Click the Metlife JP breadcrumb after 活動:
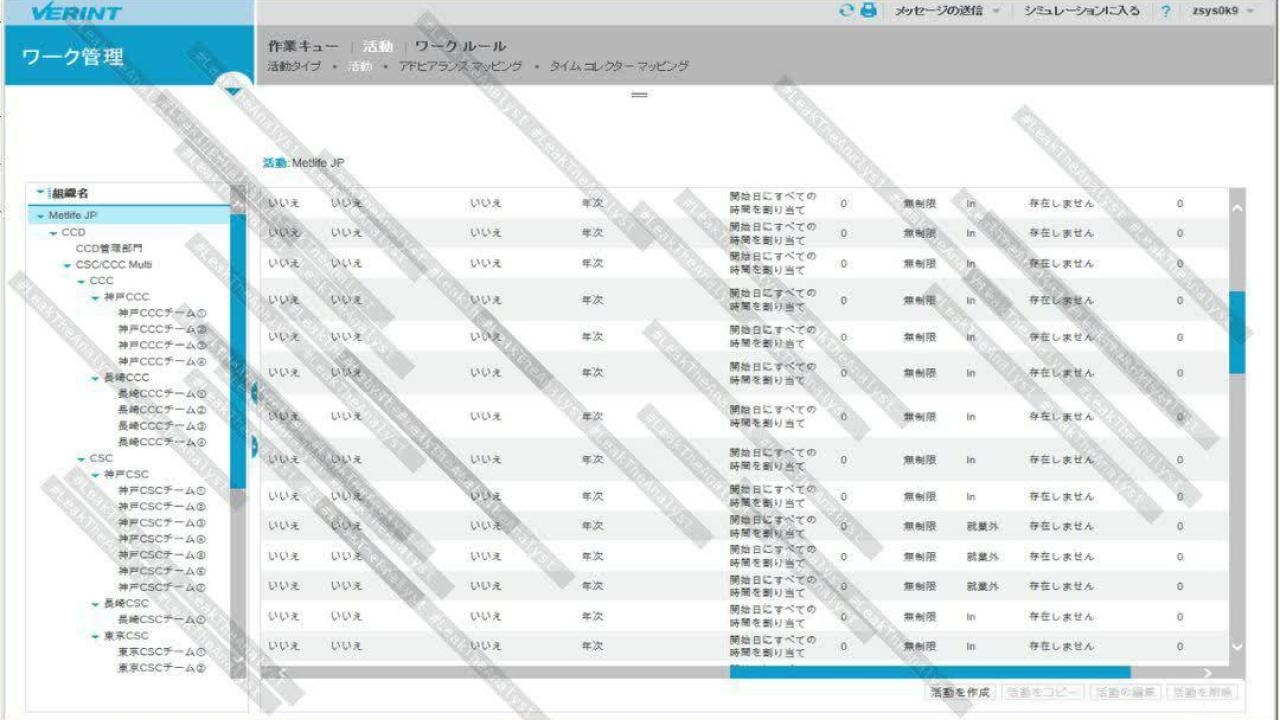Screen dimensions: 1280x720 click(x=318, y=162)
